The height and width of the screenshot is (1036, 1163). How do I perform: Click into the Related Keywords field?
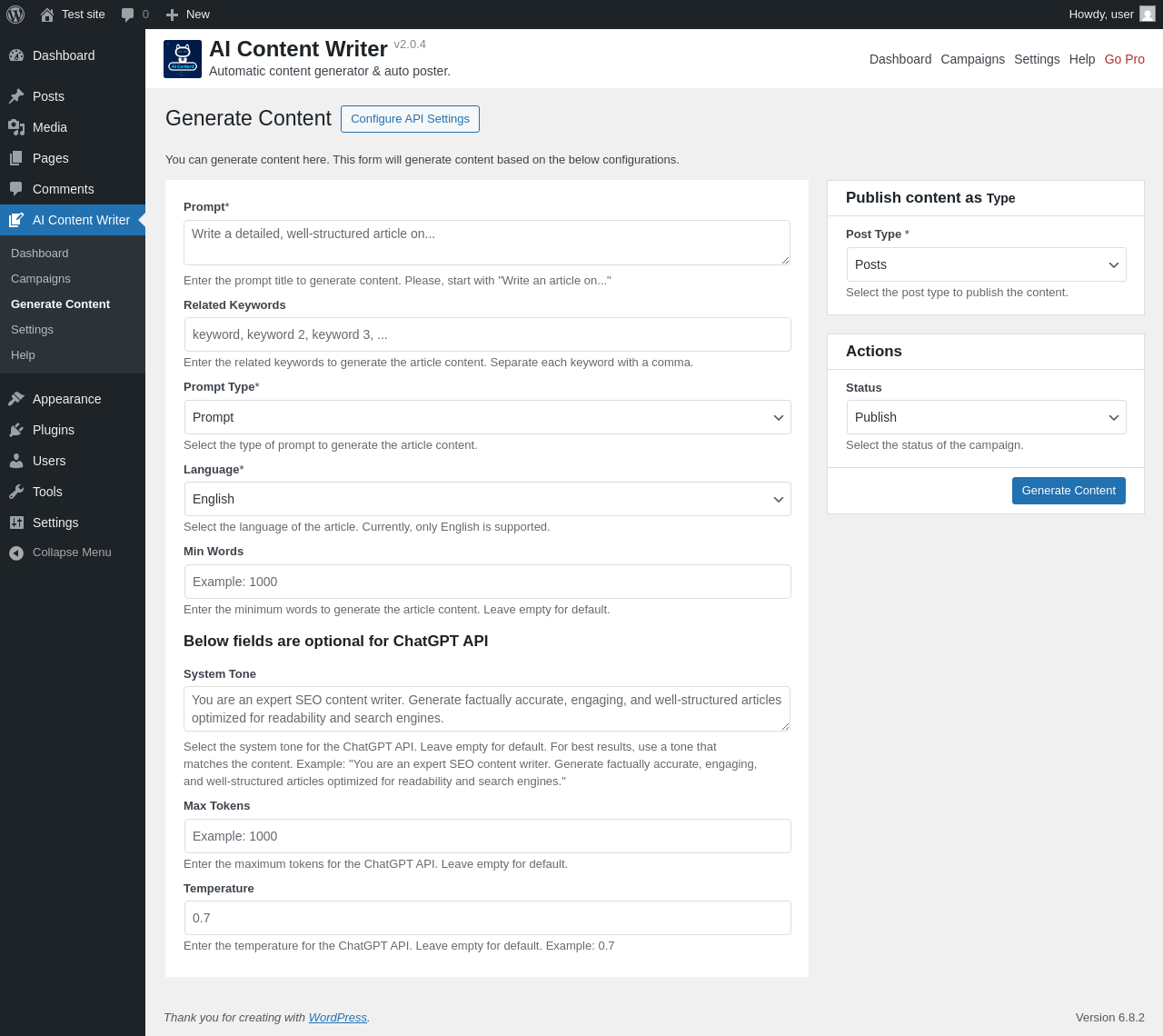tap(488, 334)
